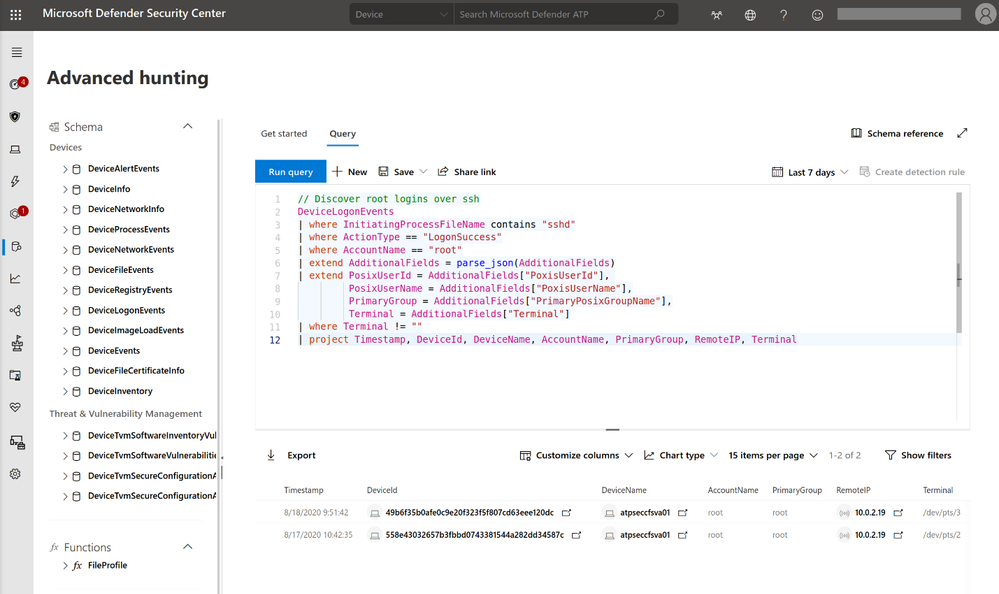Switch to the Get started tab

(x=284, y=133)
